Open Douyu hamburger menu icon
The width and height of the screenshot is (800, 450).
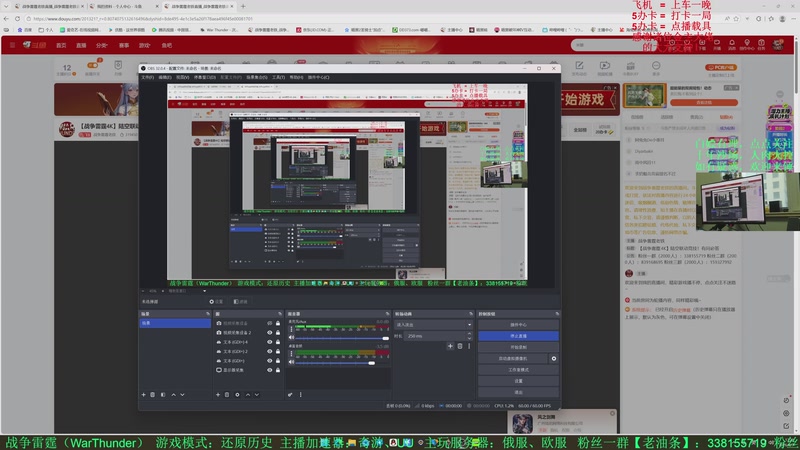(12, 45)
